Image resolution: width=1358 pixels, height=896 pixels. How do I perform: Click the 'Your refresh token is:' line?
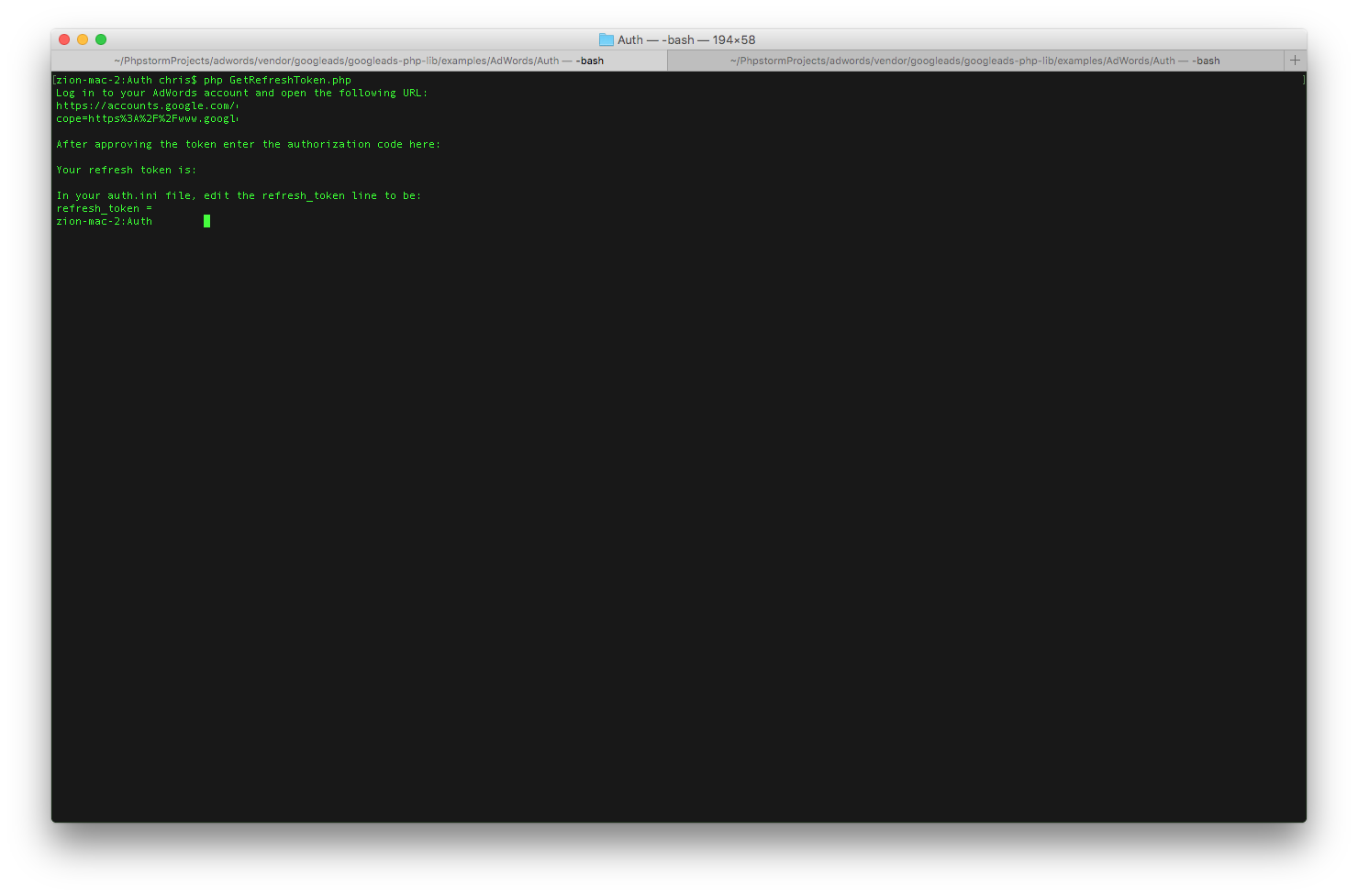(x=126, y=170)
